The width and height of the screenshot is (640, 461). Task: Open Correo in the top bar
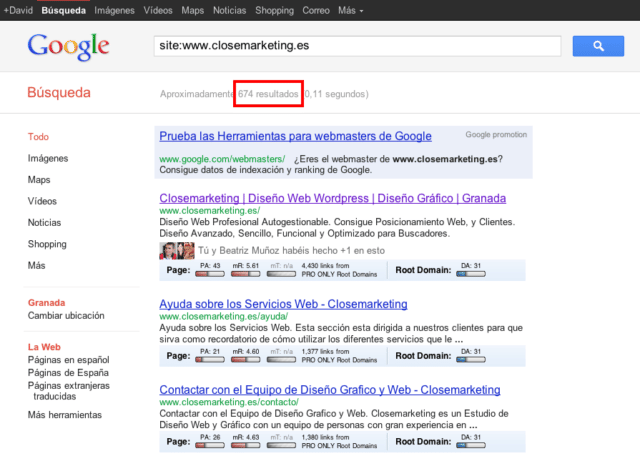coord(316,10)
